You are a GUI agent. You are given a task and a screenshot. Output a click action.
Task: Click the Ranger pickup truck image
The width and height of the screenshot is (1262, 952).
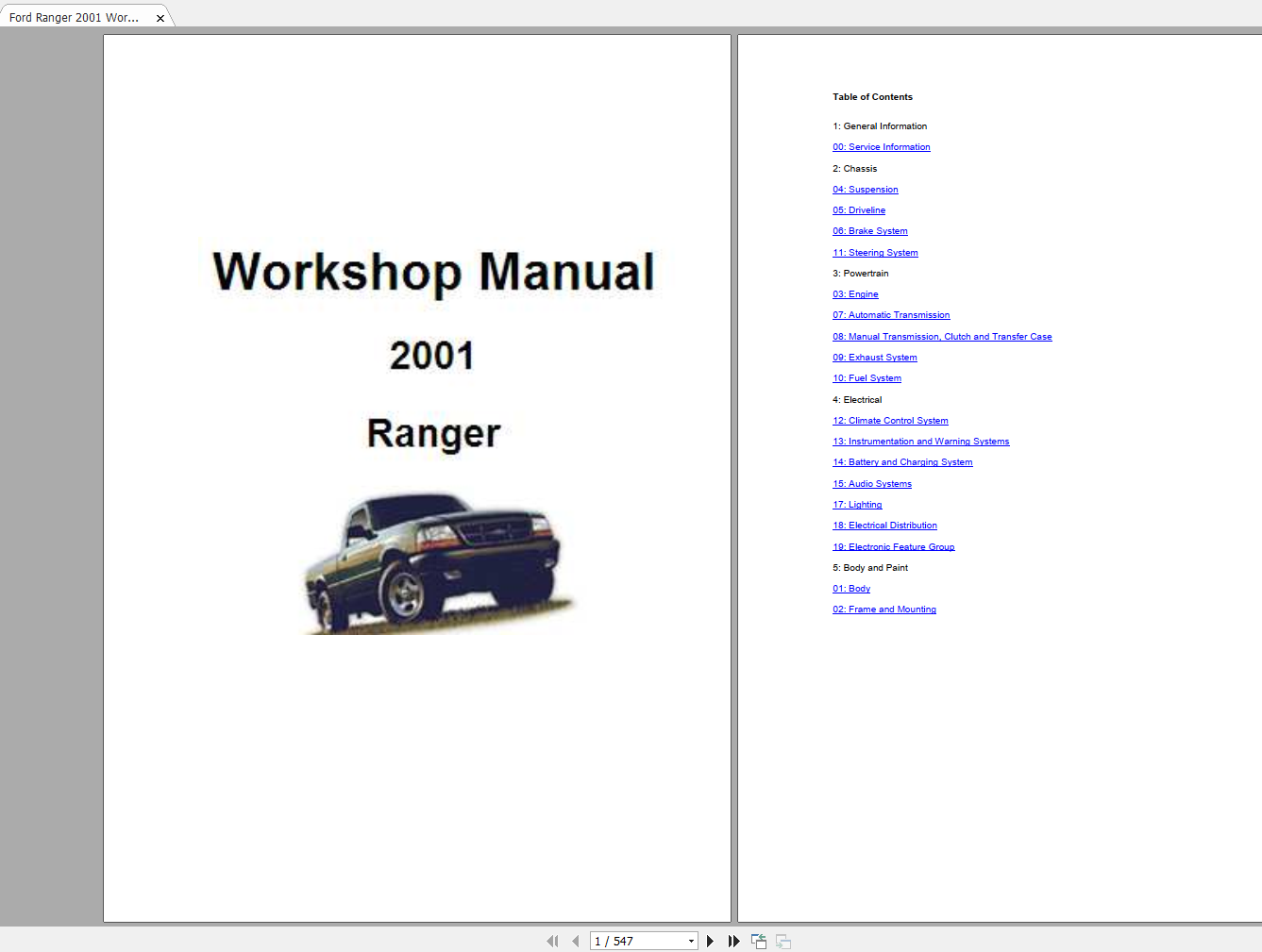point(438,562)
